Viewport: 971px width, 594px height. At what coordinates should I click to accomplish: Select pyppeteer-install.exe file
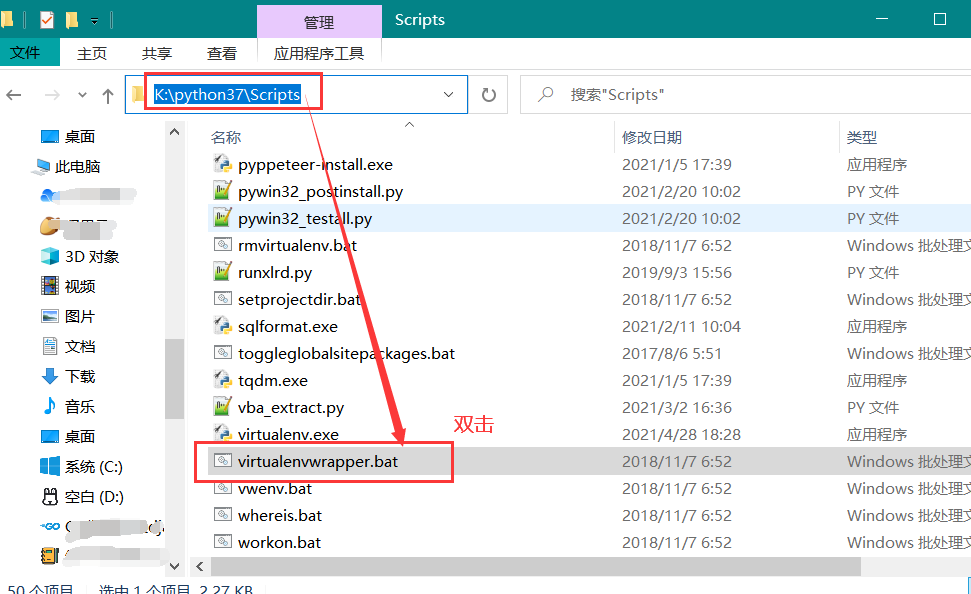315,165
